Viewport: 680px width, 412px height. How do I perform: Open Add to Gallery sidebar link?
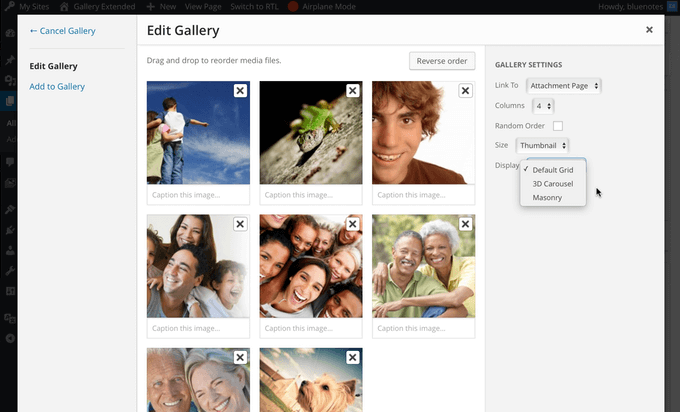(57, 86)
